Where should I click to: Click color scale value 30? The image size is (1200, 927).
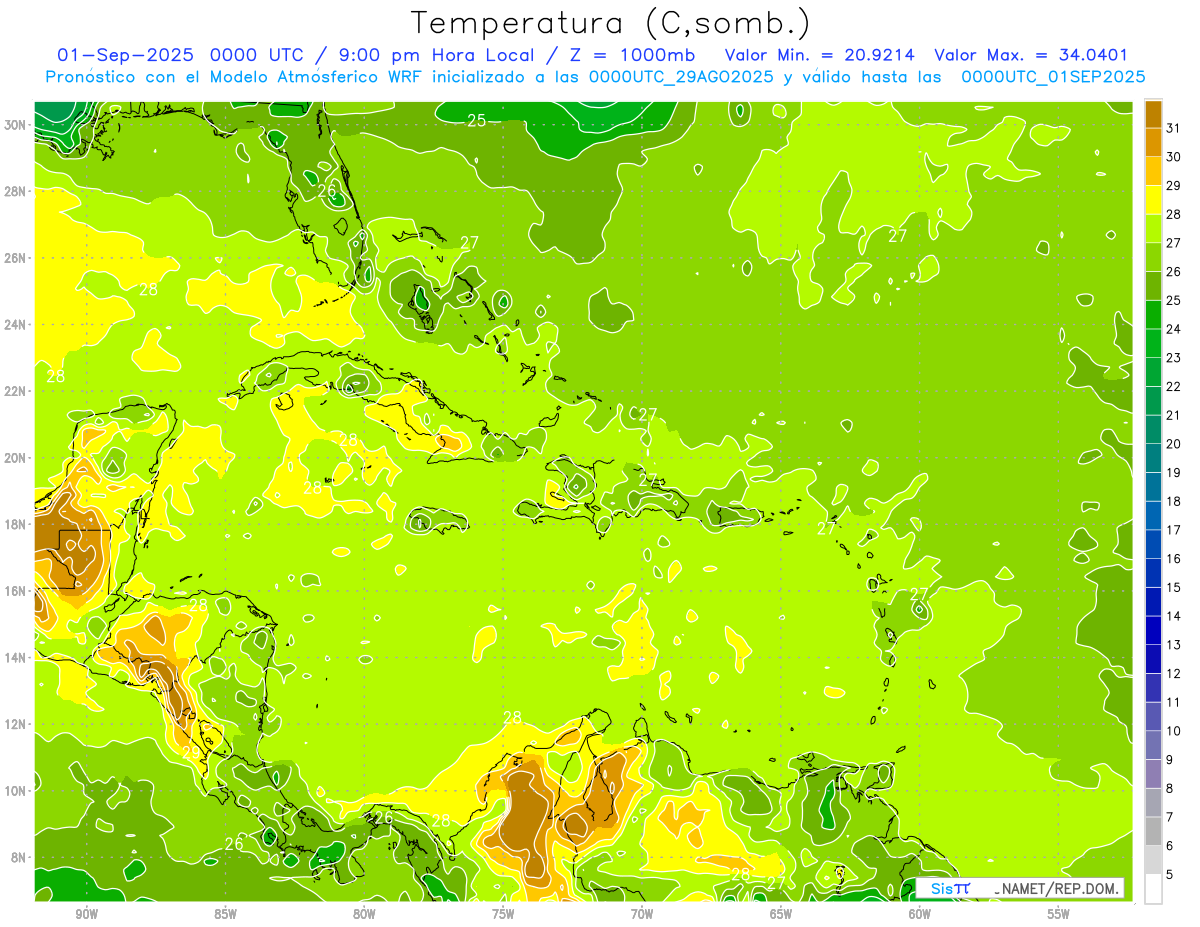point(1174,157)
